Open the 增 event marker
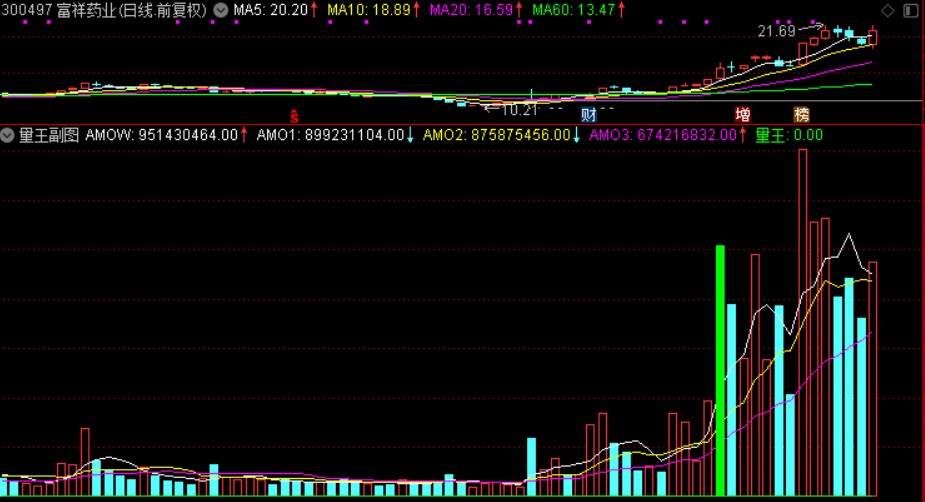925x502 pixels. click(x=743, y=114)
